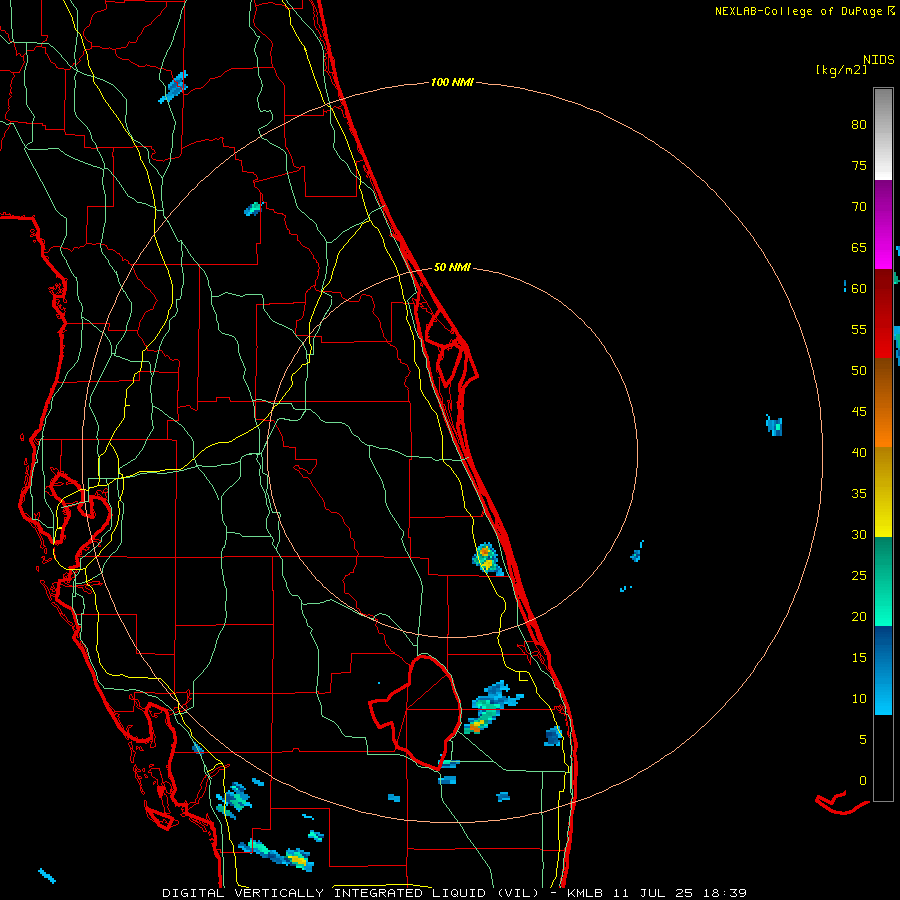Viewport: 900px width, 900px height.
Task: Click the "DIGITAL VERTICALLY INTEGRATED LIQUID (VIL)" caption
Action: (351, 893)
